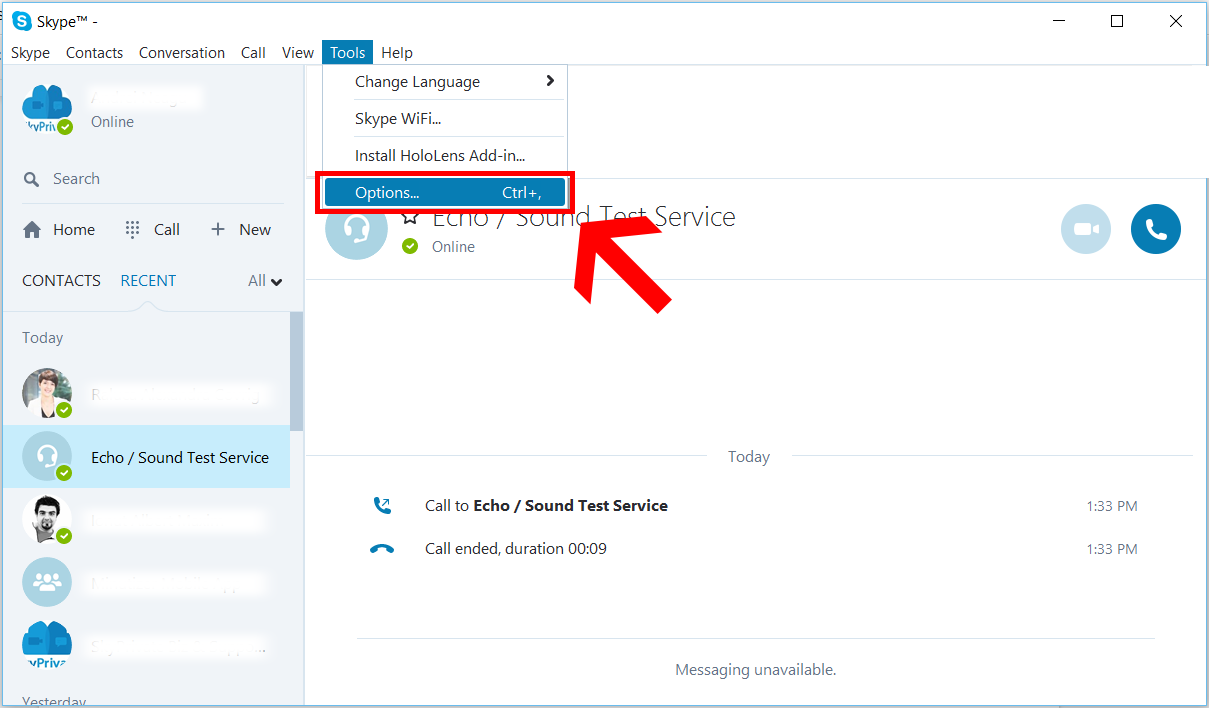This screenshot has width=1209, height=708.
Task: Click the Online status under Echo header
Action: pyautogui.click(x=453, y=247)
